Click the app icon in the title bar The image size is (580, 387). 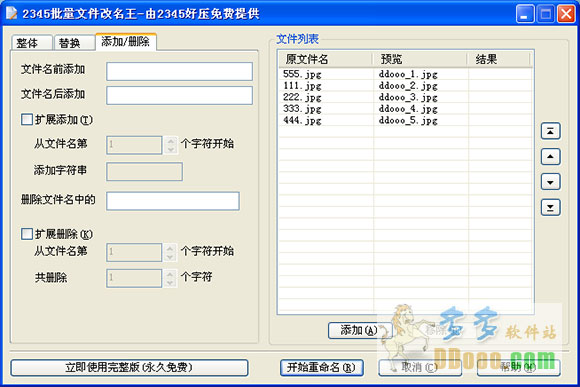pos(11,13)
